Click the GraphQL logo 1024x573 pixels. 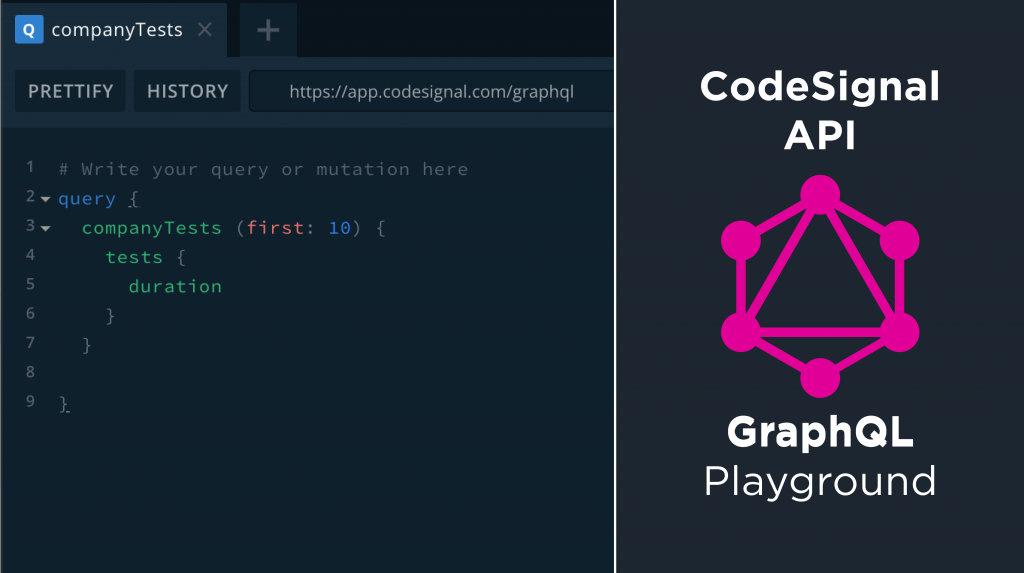(820, 286)
